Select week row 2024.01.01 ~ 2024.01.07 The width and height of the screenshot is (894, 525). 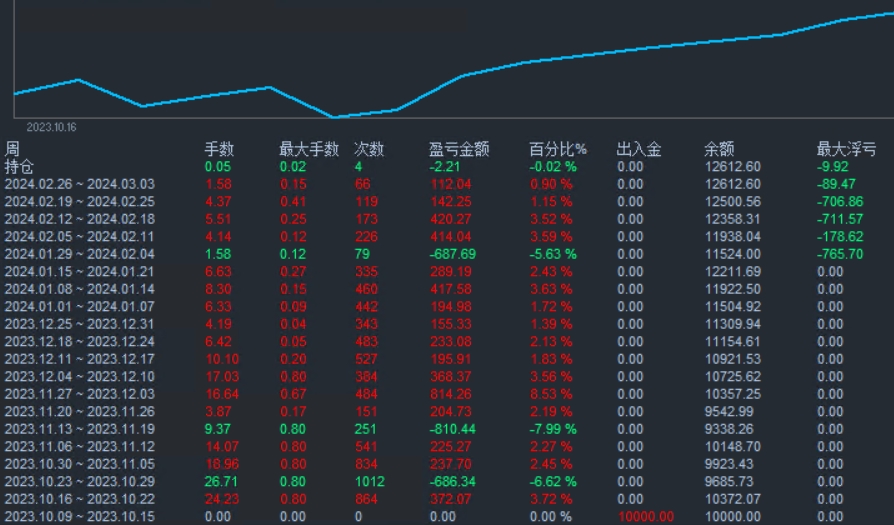[80, 307]
